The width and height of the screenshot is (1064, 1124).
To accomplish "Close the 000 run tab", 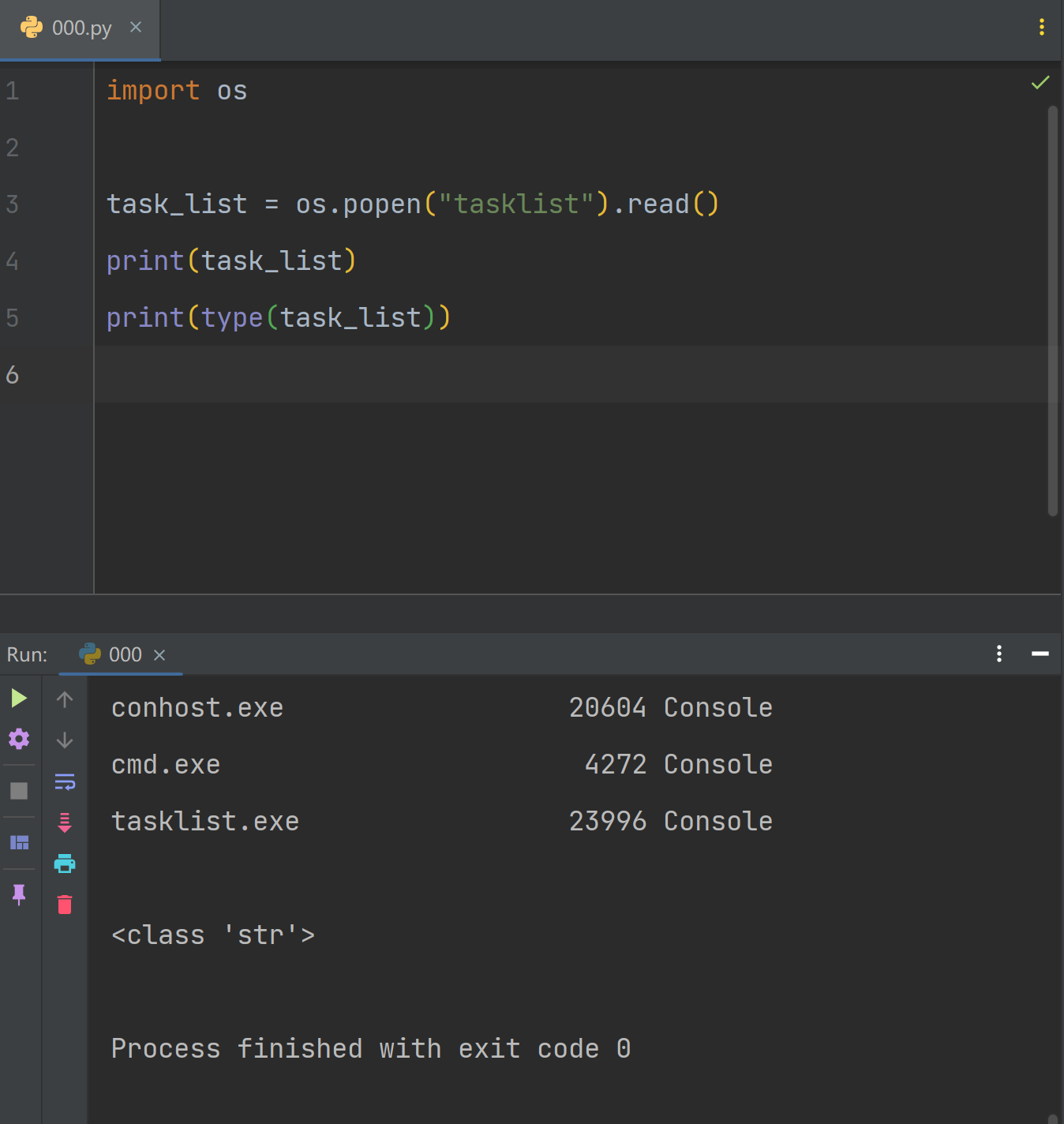I will click(159, 655).
